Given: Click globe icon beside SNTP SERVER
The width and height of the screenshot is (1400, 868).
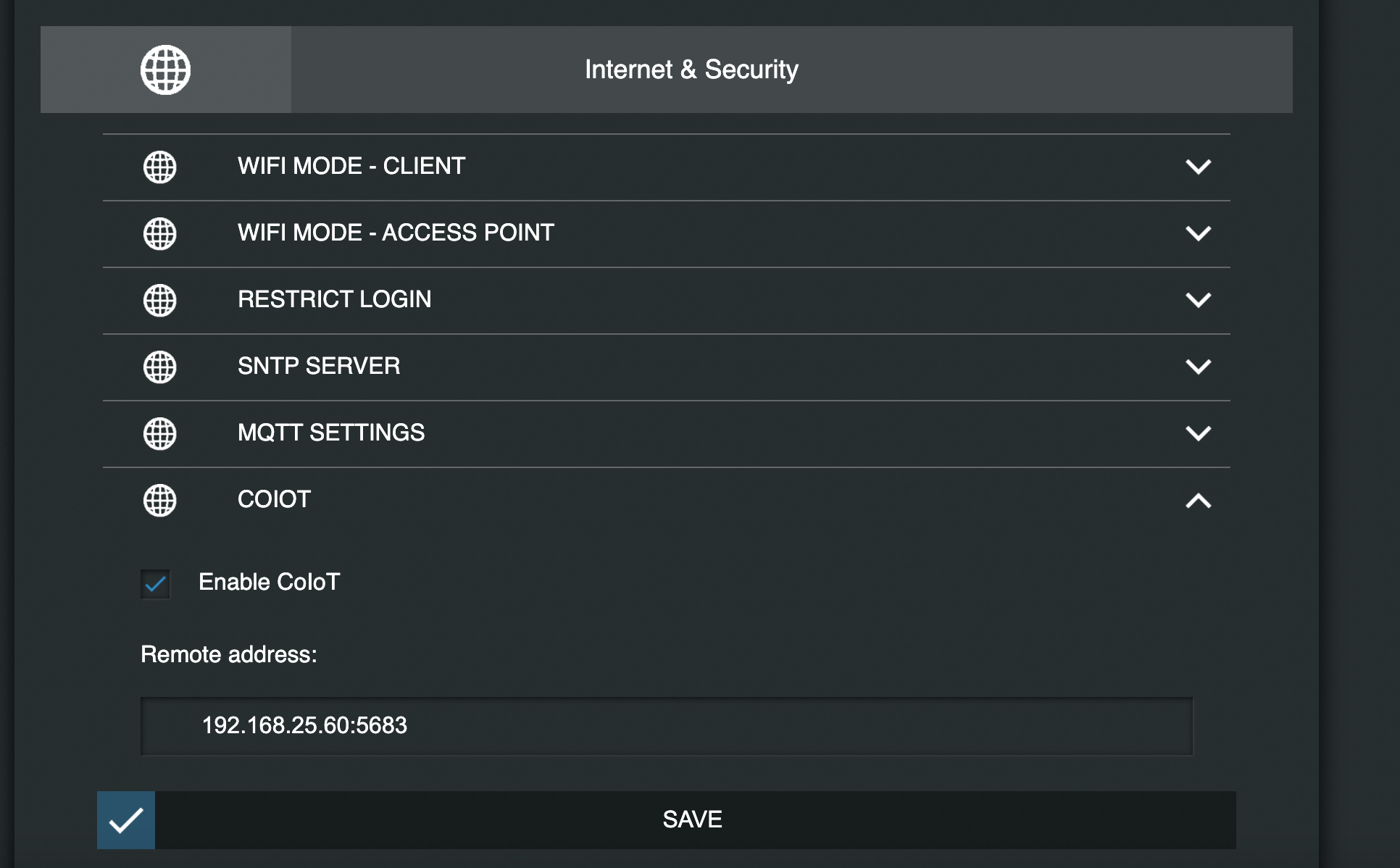Looking at the screenshot, I should [159, 367].
